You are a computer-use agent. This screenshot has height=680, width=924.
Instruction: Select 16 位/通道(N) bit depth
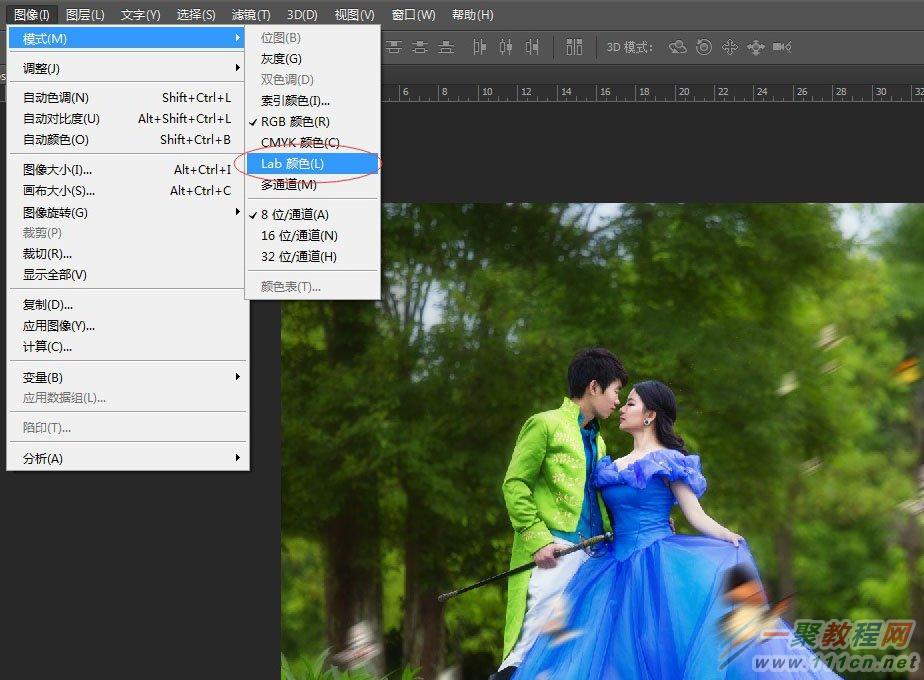click(312, 236)
